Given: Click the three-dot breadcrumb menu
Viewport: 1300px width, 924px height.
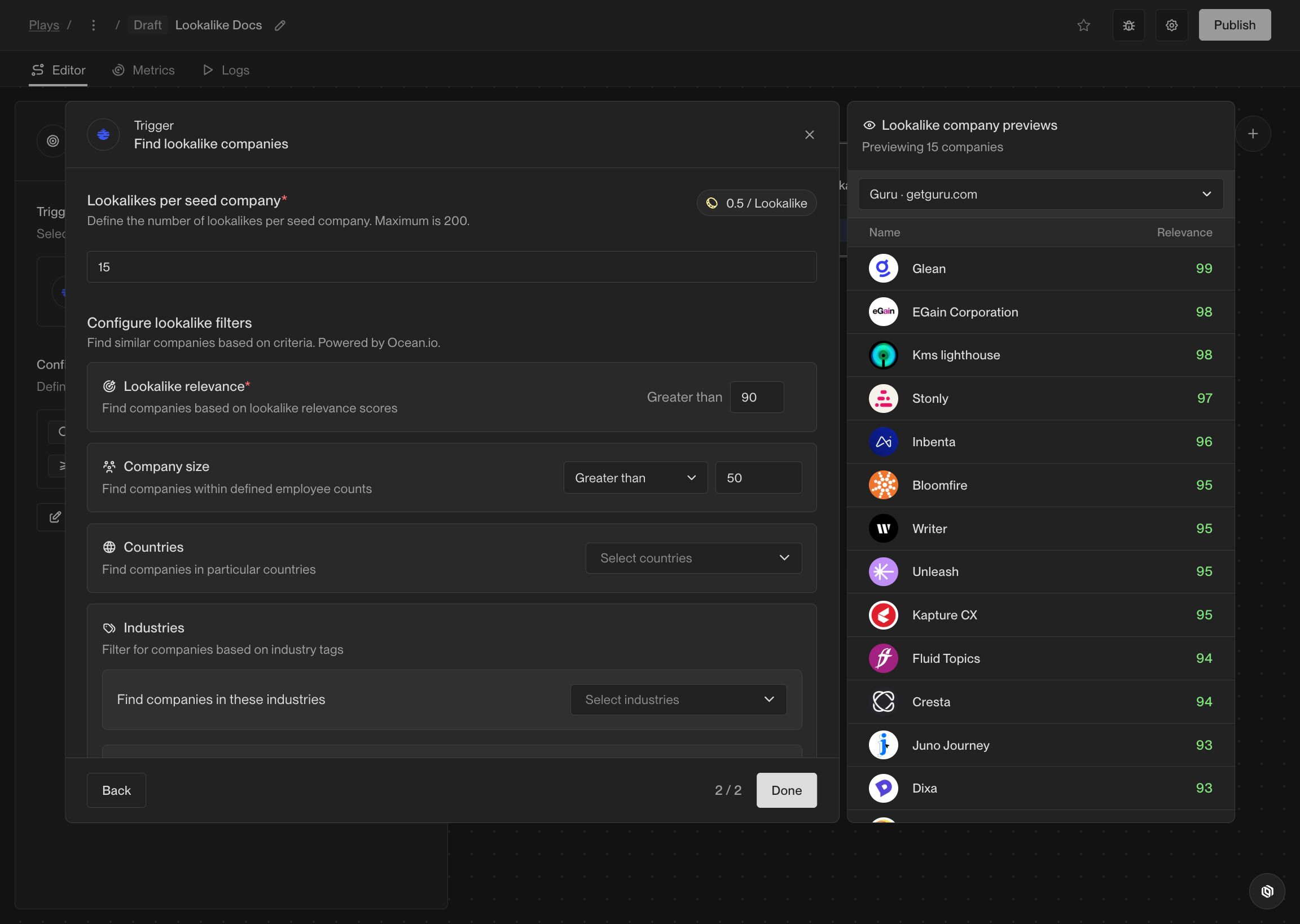Looking at the screenshot, I should tap(93, 25).
